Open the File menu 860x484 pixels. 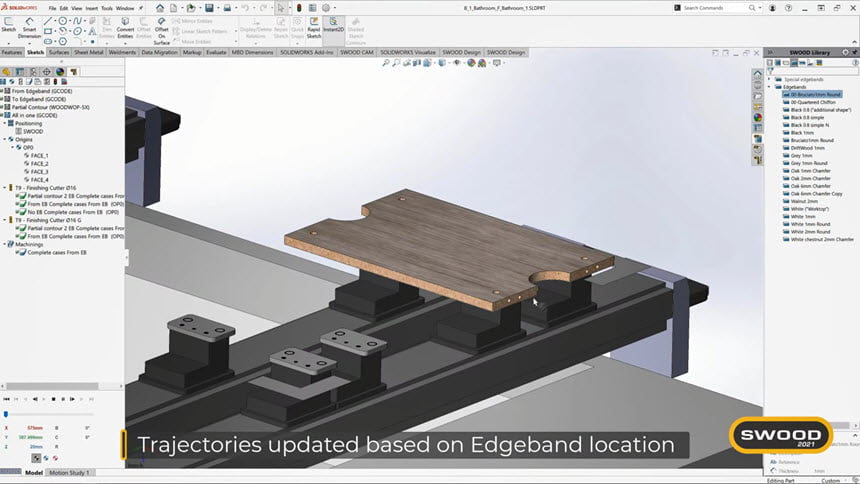[x=52, y=8]
